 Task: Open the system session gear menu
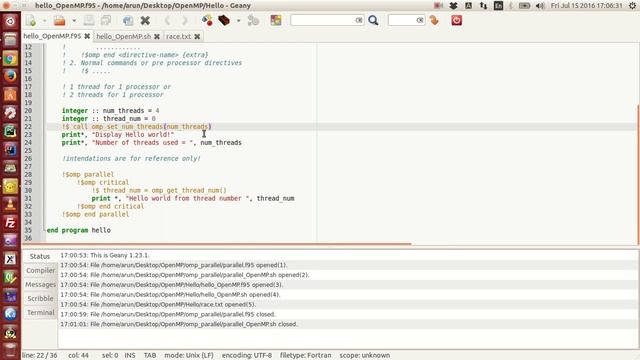(x=632, y=6)
